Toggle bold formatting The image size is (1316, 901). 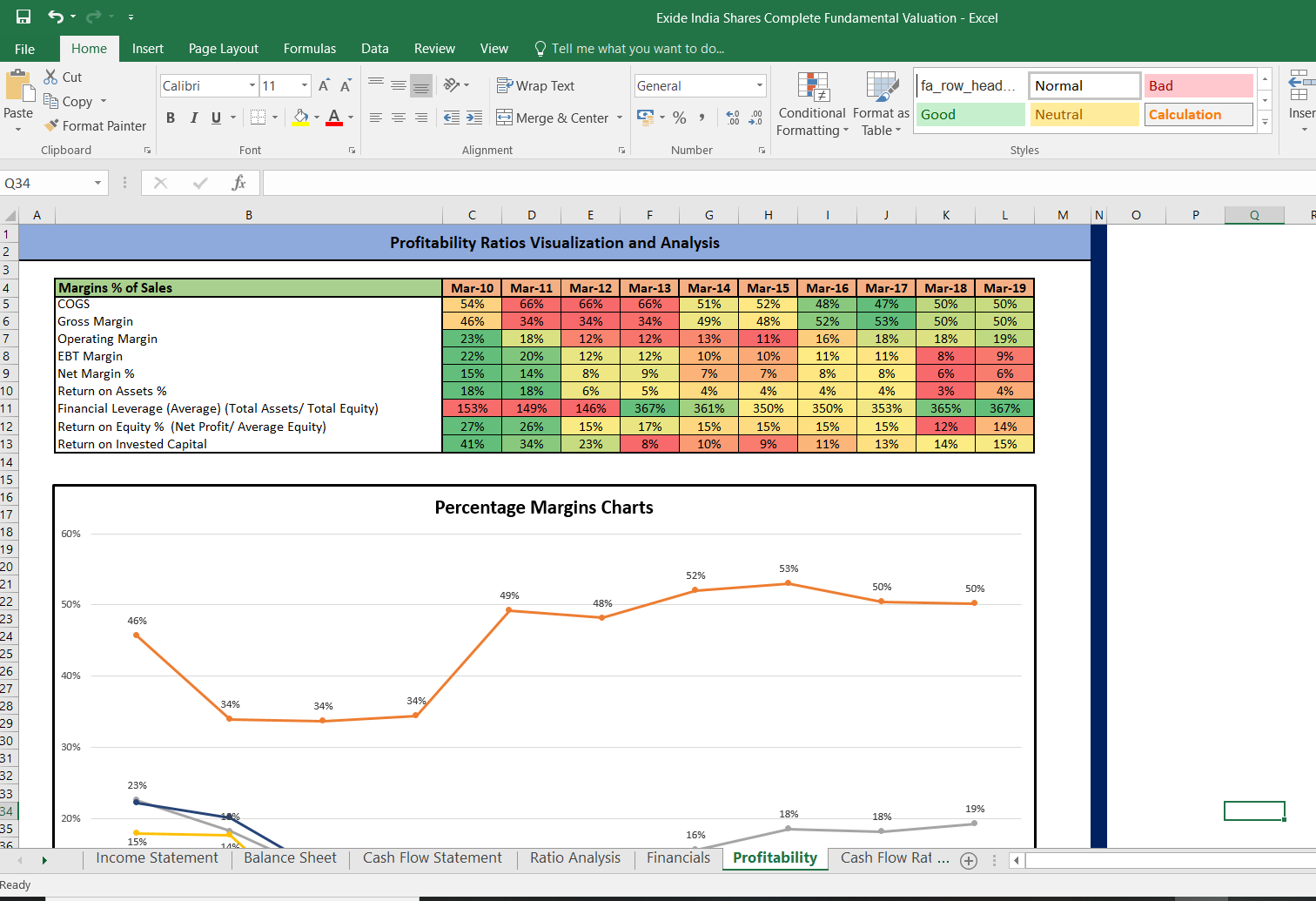[171, 118]
